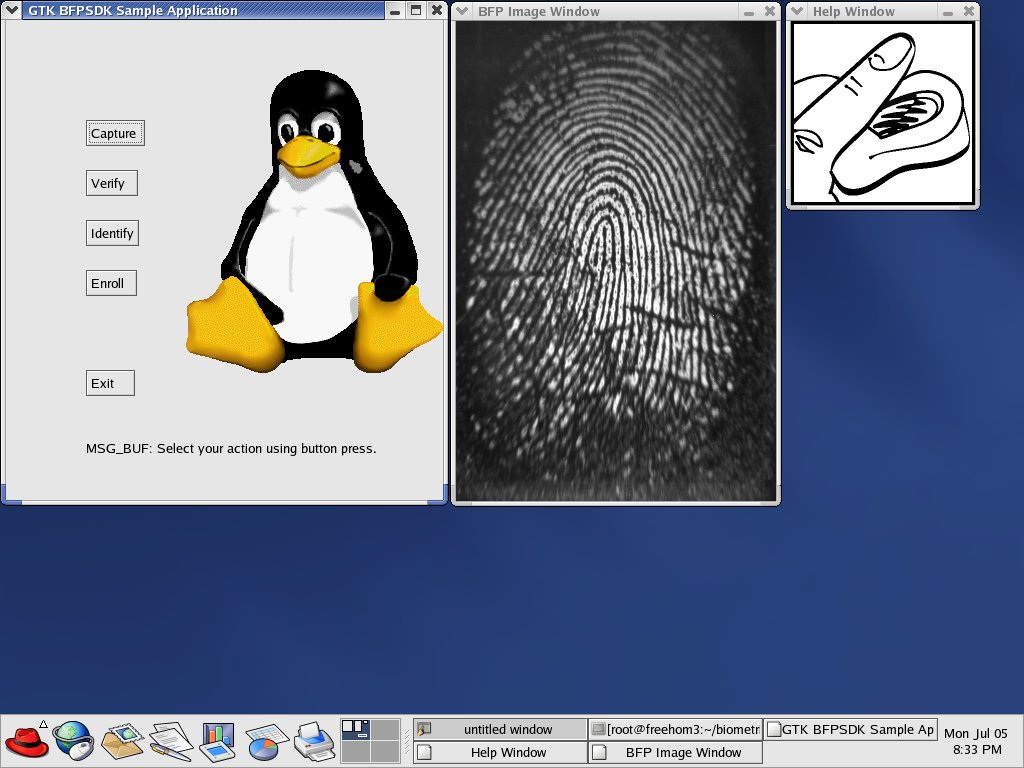Click the Tux penguin image
Image resolution: width=1024 pixels, height=768 pixels.
click(313, 225)
